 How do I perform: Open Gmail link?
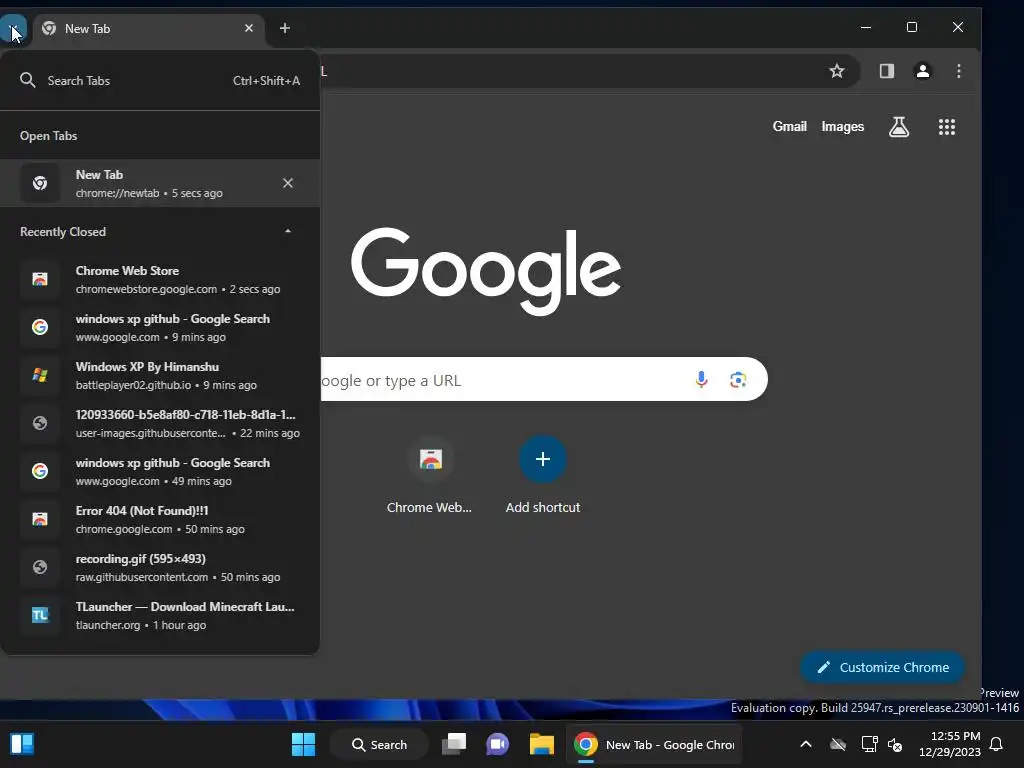point(790,127)
